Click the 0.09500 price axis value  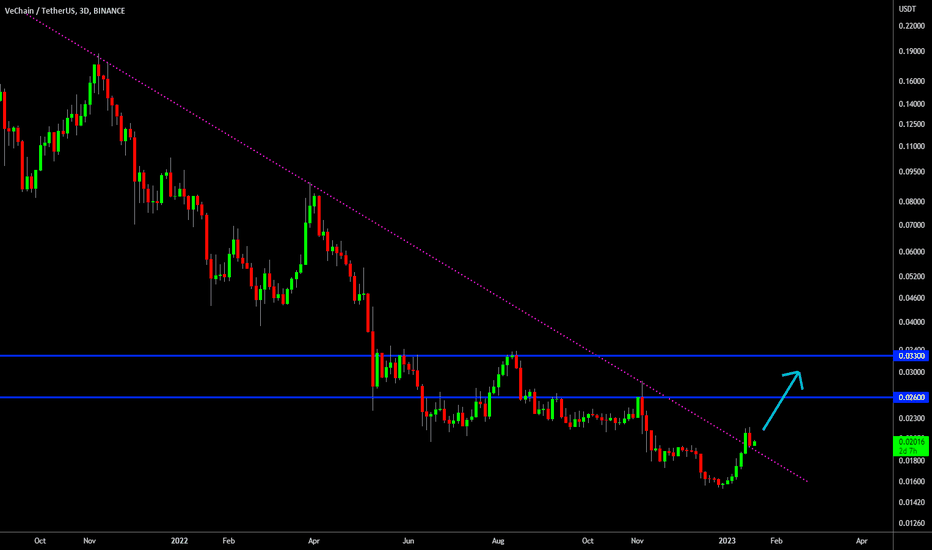pos(912,172)
